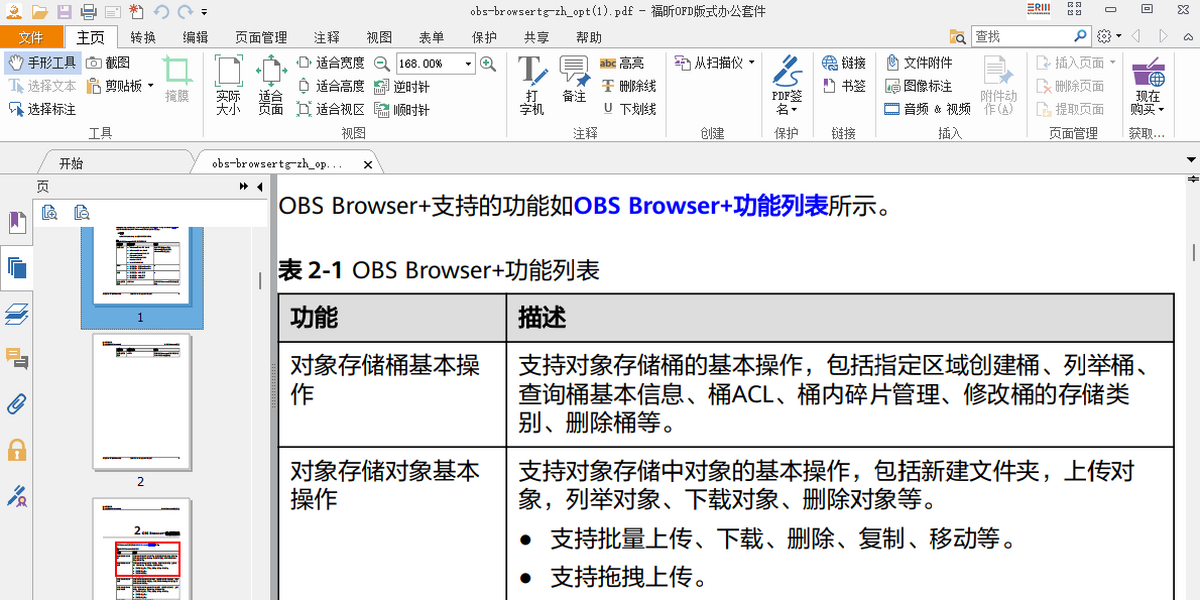1200x600 pixels.
Task: Choose the 选择标注 annotation selection tool
Action: click(42, 109)
